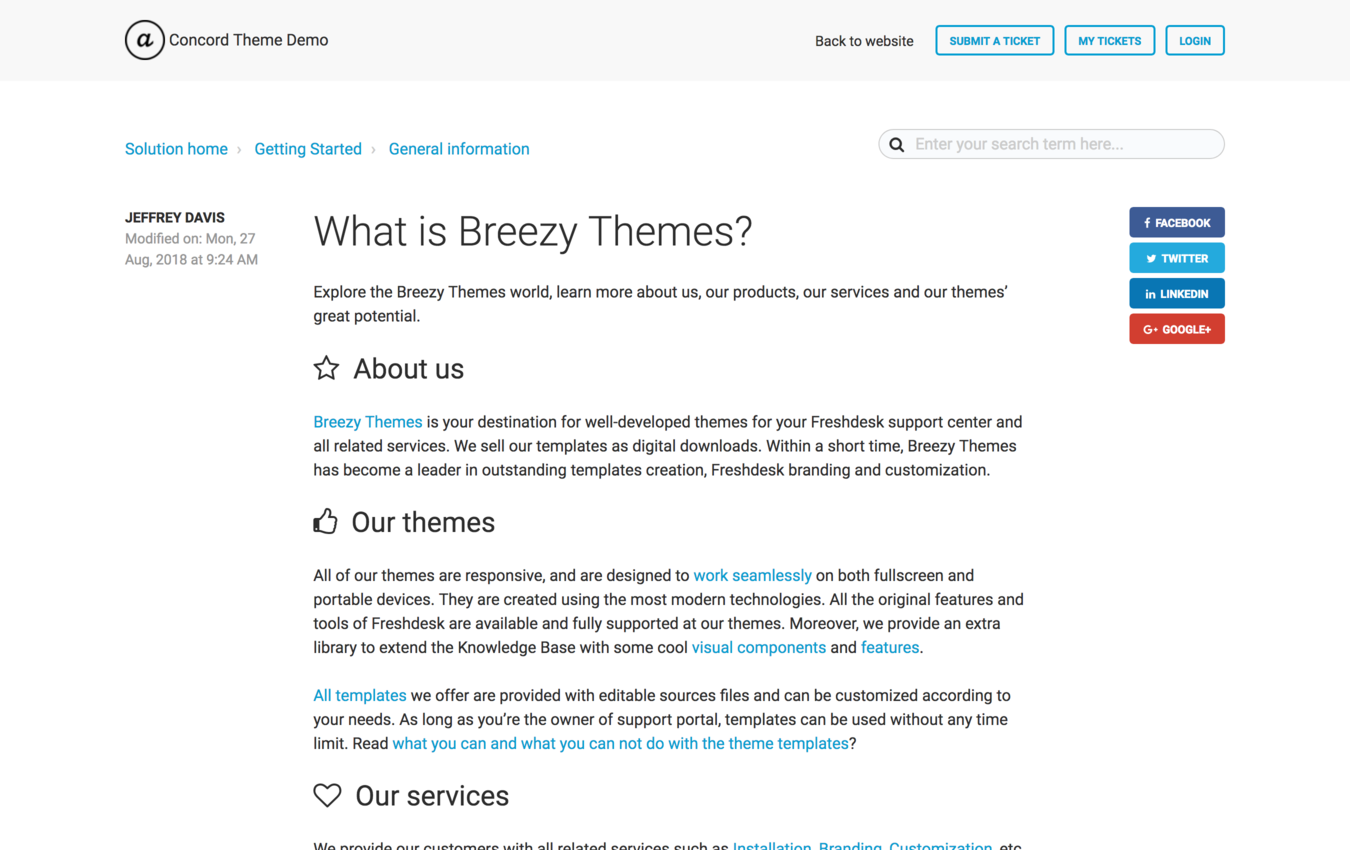Click the Concord Theme Demo logo icon

click(144, 40)
